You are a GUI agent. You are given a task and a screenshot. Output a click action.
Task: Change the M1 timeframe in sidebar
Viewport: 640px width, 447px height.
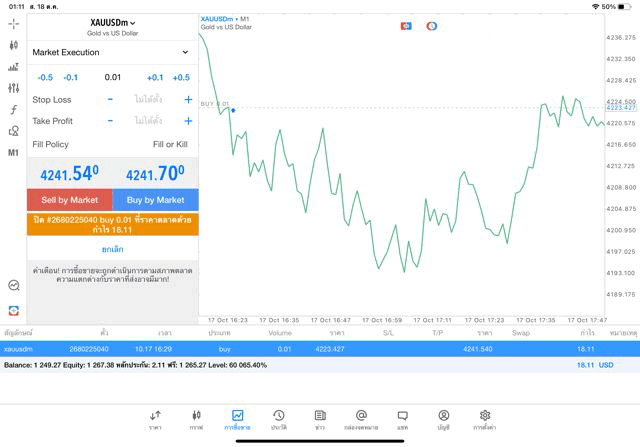click(x=13, y=153)
